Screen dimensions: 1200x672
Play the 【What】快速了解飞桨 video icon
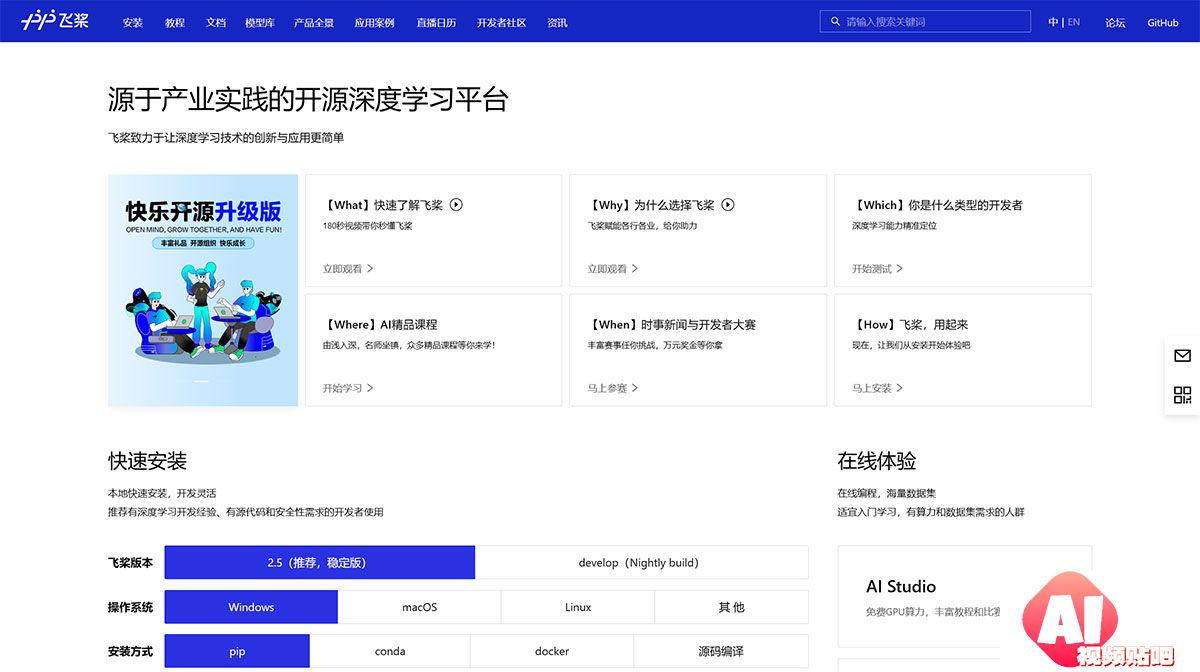click(456, 204)
